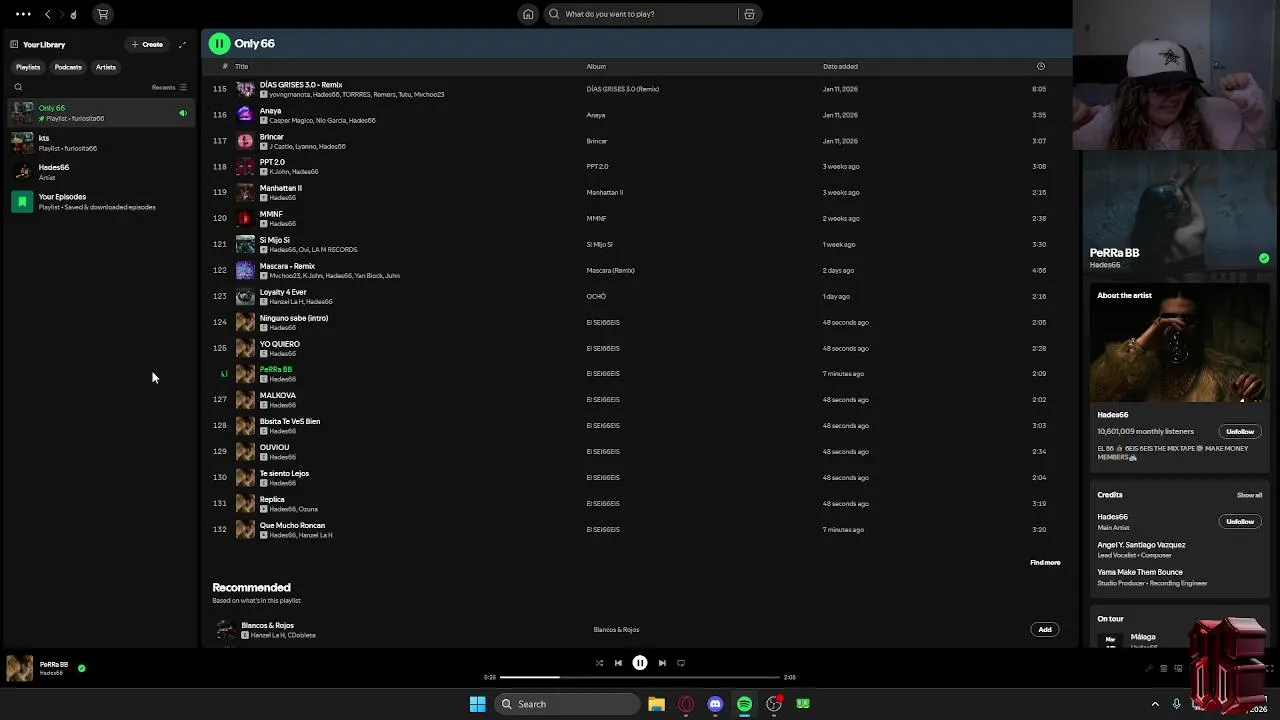
Task: Create a new playlist with Create button
Action: click(x=147, y=44)
